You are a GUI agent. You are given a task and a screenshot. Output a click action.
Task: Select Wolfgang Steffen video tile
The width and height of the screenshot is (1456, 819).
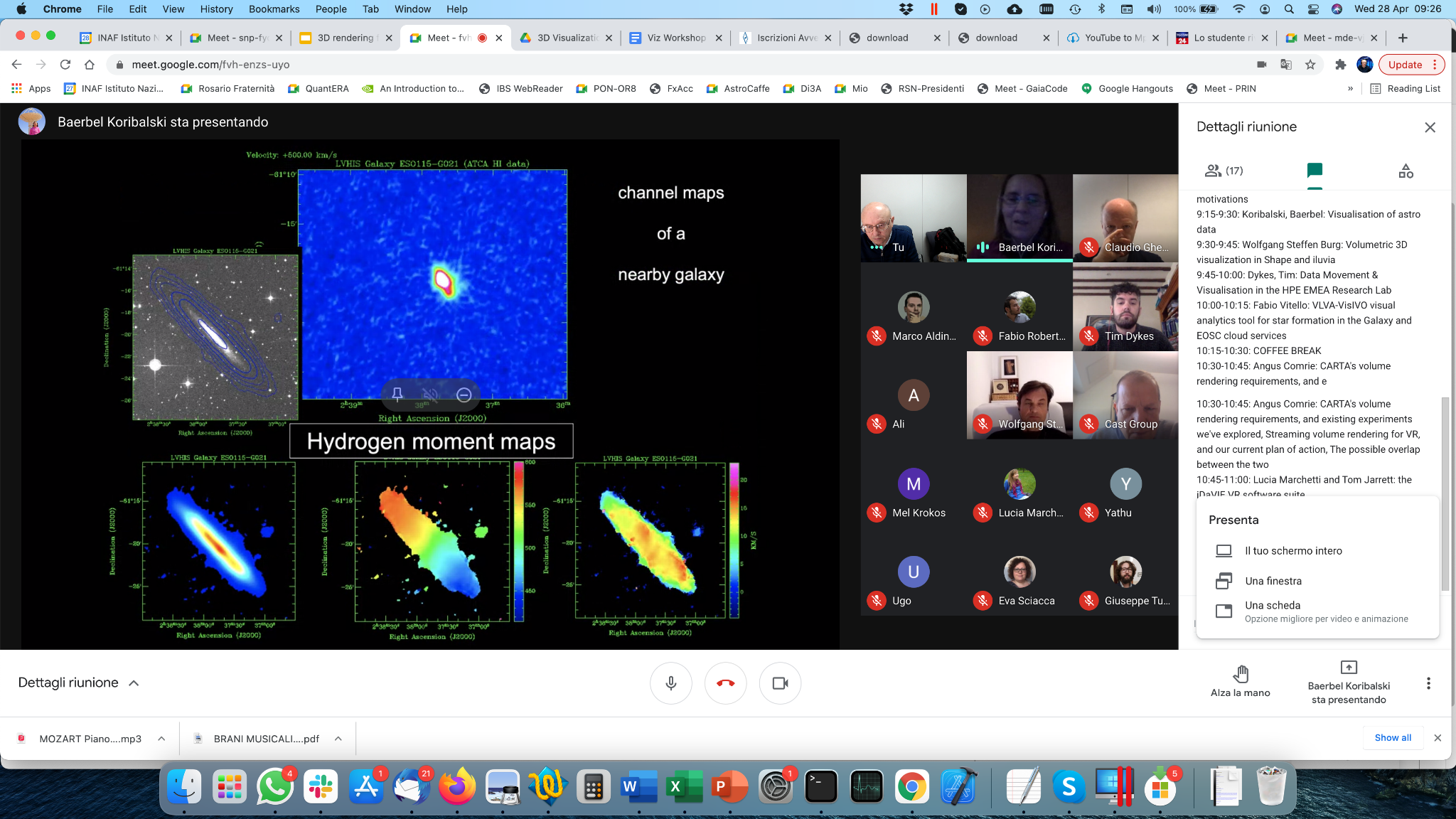pyautogui.click(x=1019, y=395)
